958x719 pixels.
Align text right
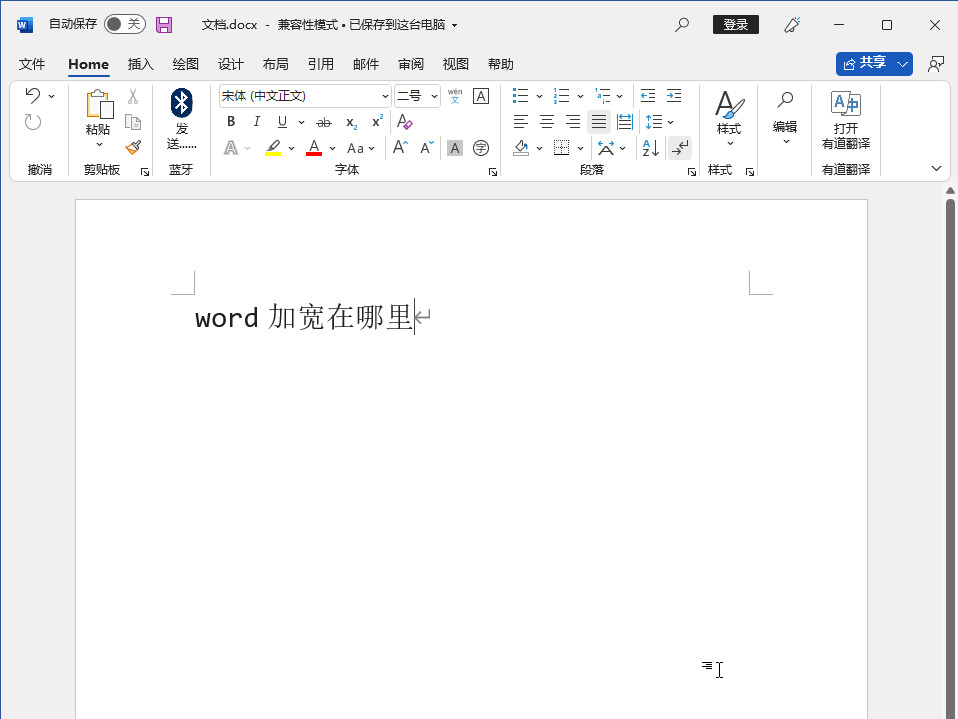click(x=572, y=122)
